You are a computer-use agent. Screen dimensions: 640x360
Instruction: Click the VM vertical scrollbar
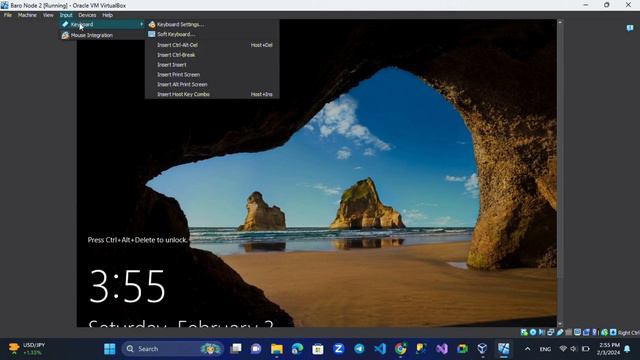pos(560,173)
